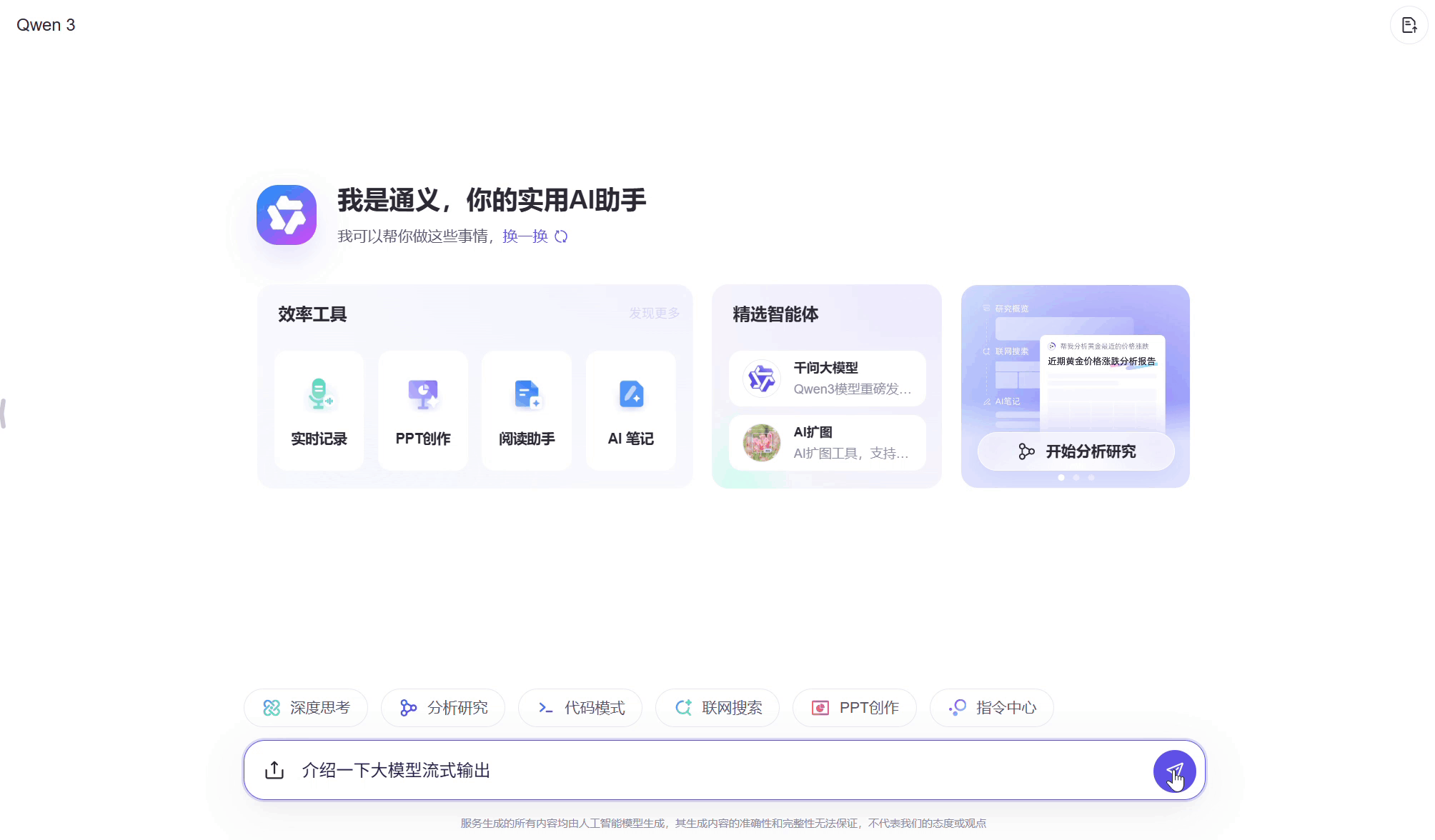
Task: Click the 开始分析研究 button
Action: (1076, 451)
